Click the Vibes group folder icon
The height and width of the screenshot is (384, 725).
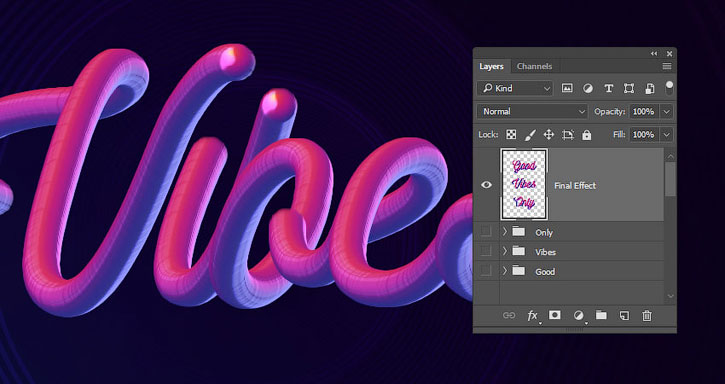point(519,251)
